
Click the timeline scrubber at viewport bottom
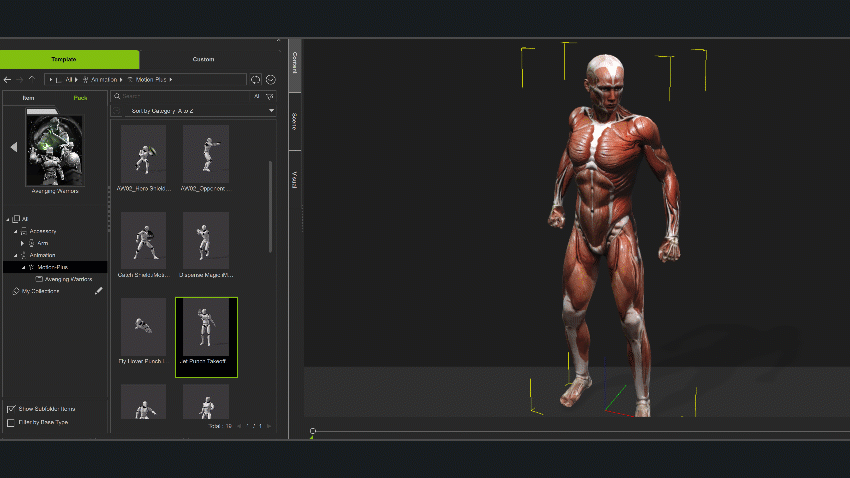pyautogui.click(x=313, y=431)
